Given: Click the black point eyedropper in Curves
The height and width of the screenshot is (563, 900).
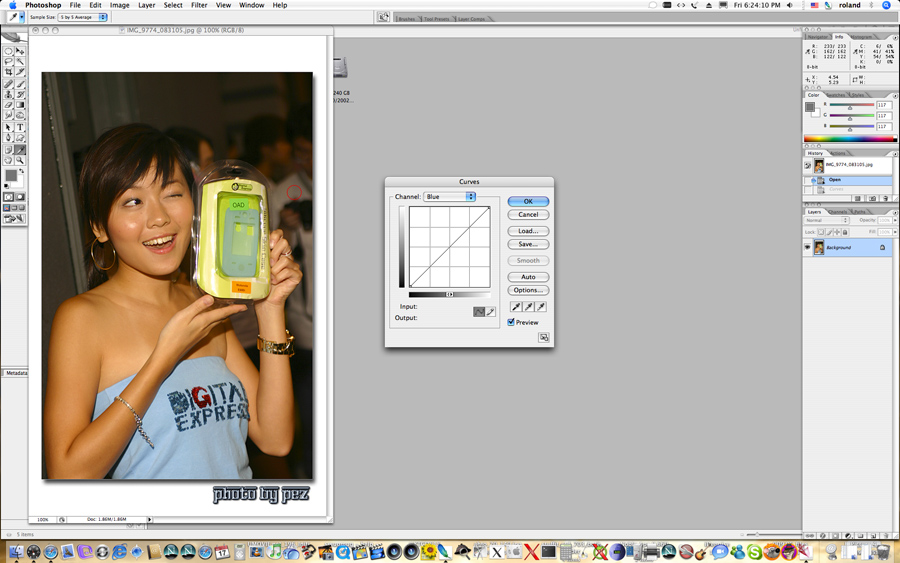Looking at the screenshot, I should tap(516, 307).
